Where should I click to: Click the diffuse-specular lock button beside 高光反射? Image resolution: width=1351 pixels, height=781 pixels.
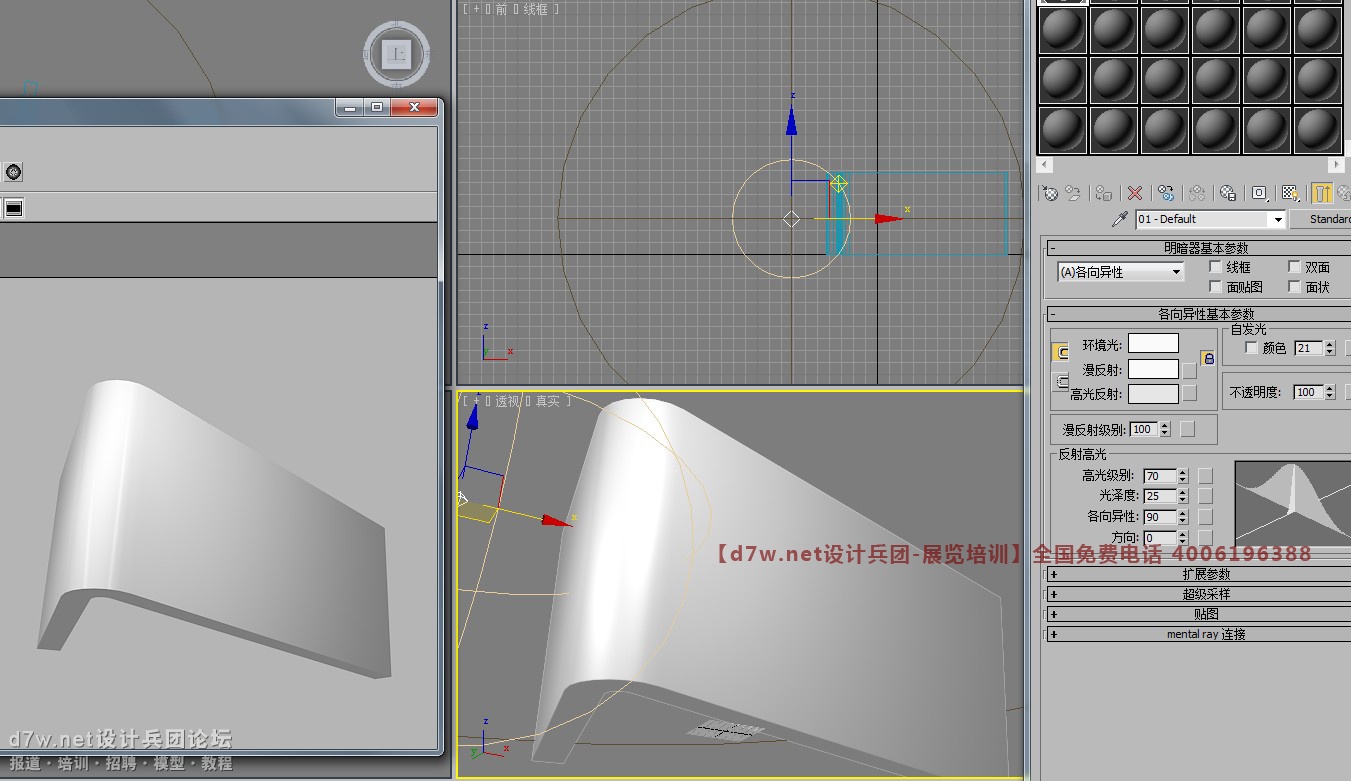[1060, 382]
